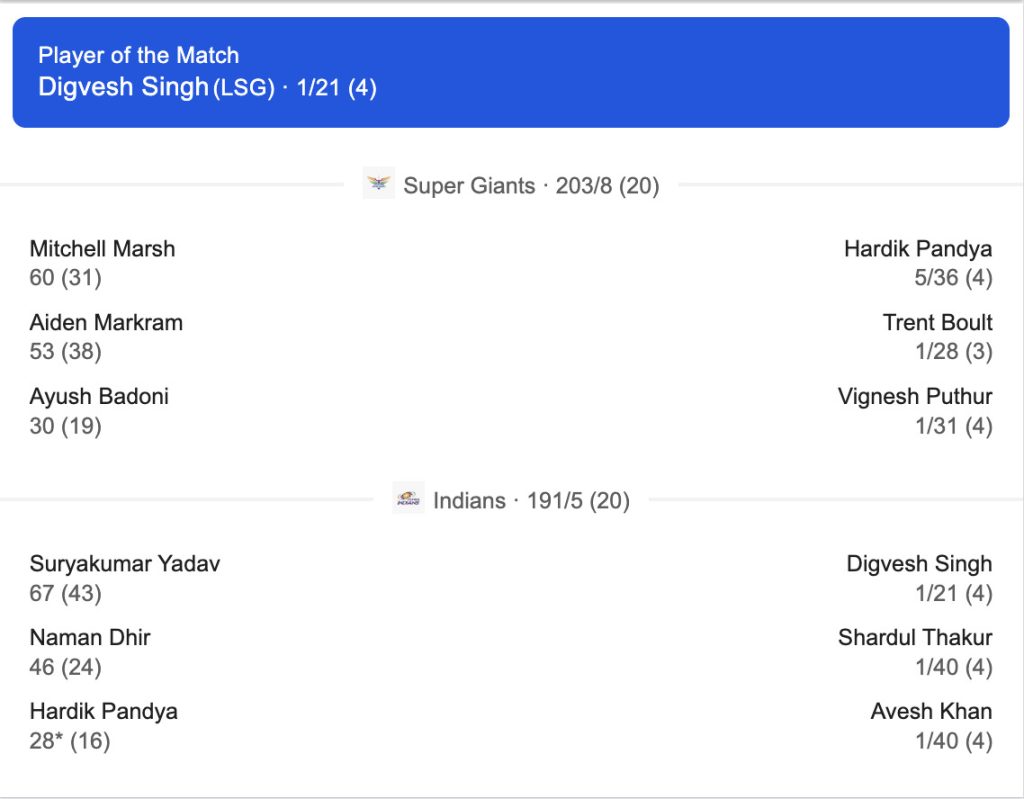Open Mitchell Marsh's player name

pos(102,249)
